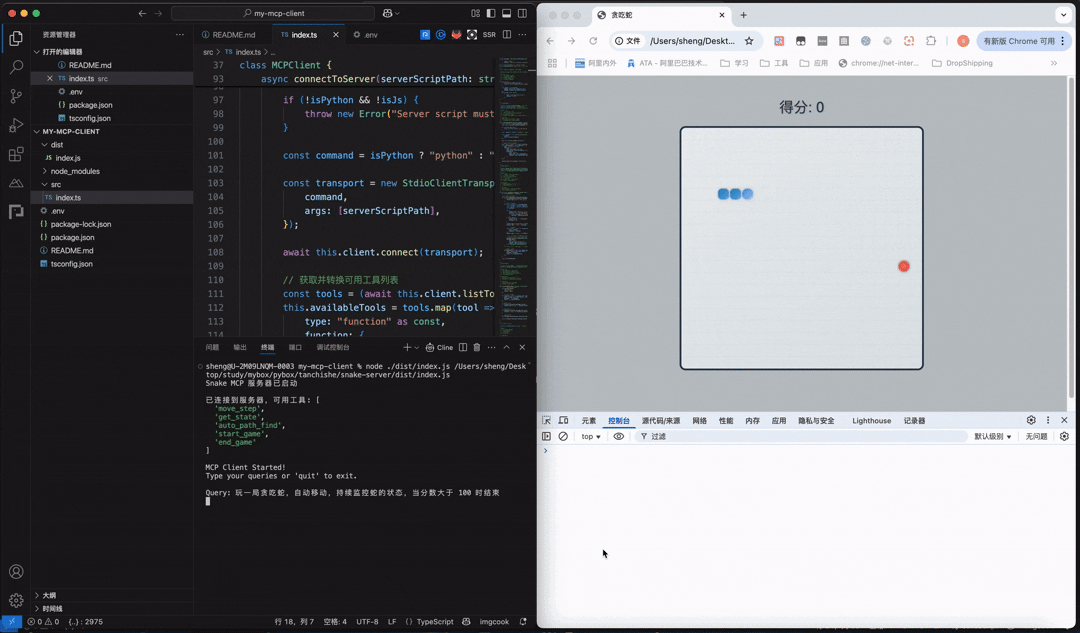Switch to the README.md editor tab
The height and width of the screenshot is (633, 1080).
[233, 35]
